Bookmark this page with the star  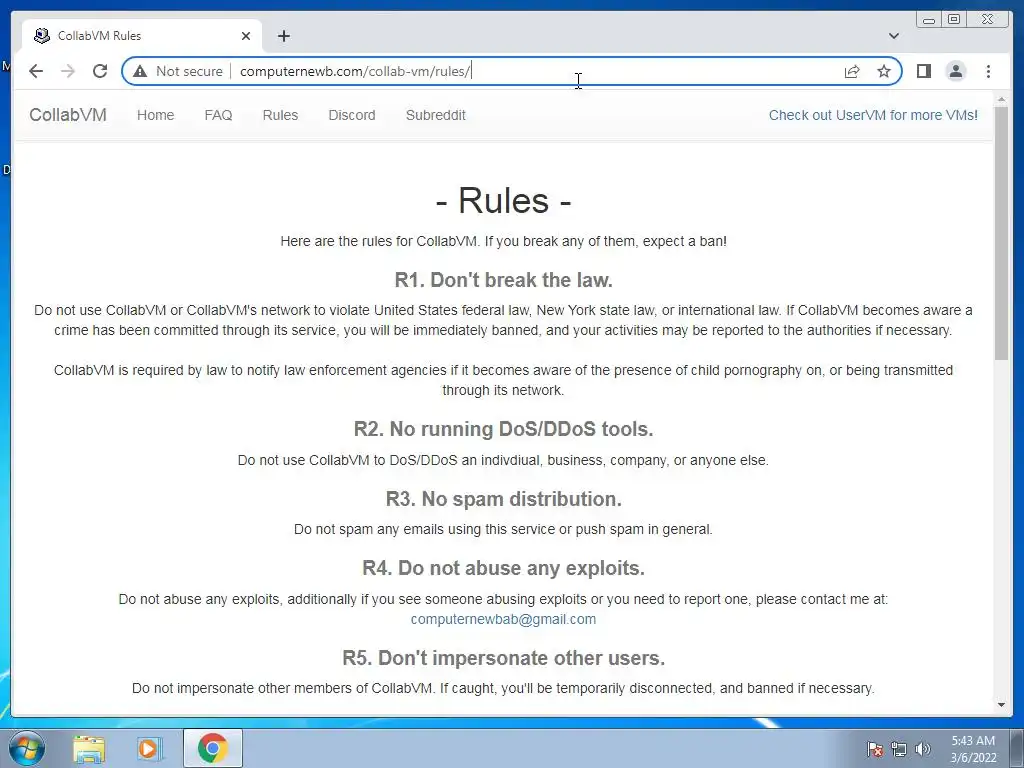(884, 71)
